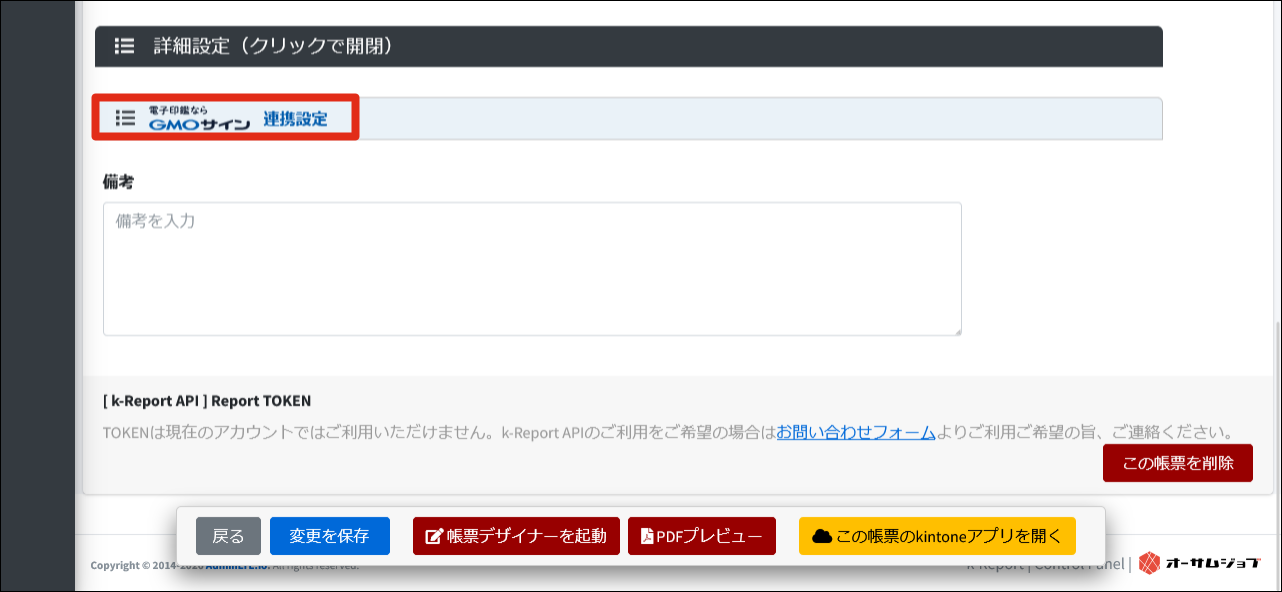Screen dimensions: 1282x592
Task: Click the cloud icon on the kintone button
Action: (822, 537)
